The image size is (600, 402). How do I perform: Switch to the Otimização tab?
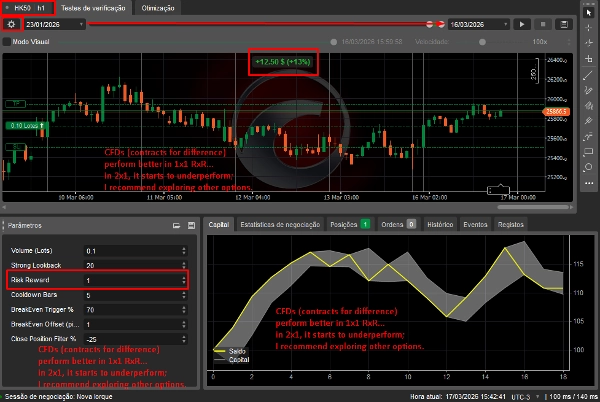[158, 7]
